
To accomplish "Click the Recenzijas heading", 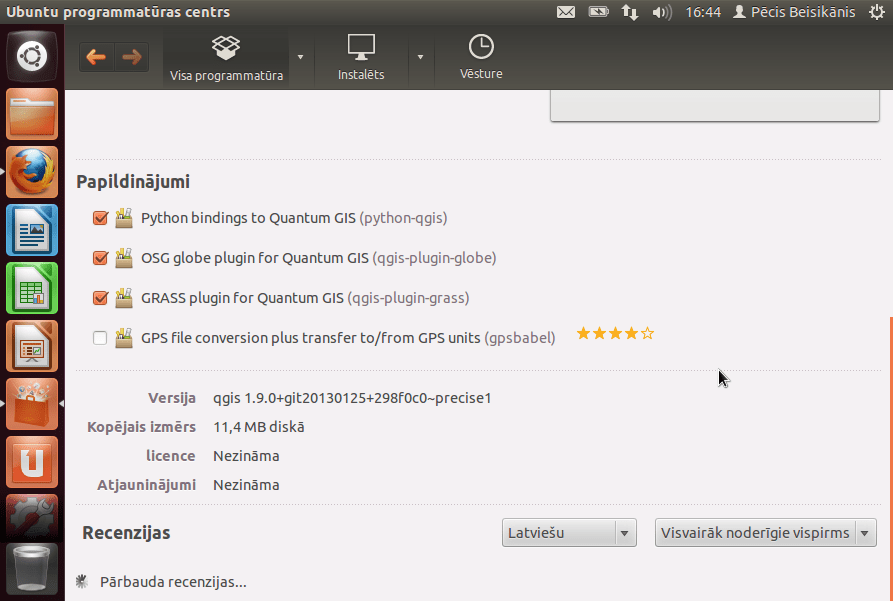I will [126, 533].
